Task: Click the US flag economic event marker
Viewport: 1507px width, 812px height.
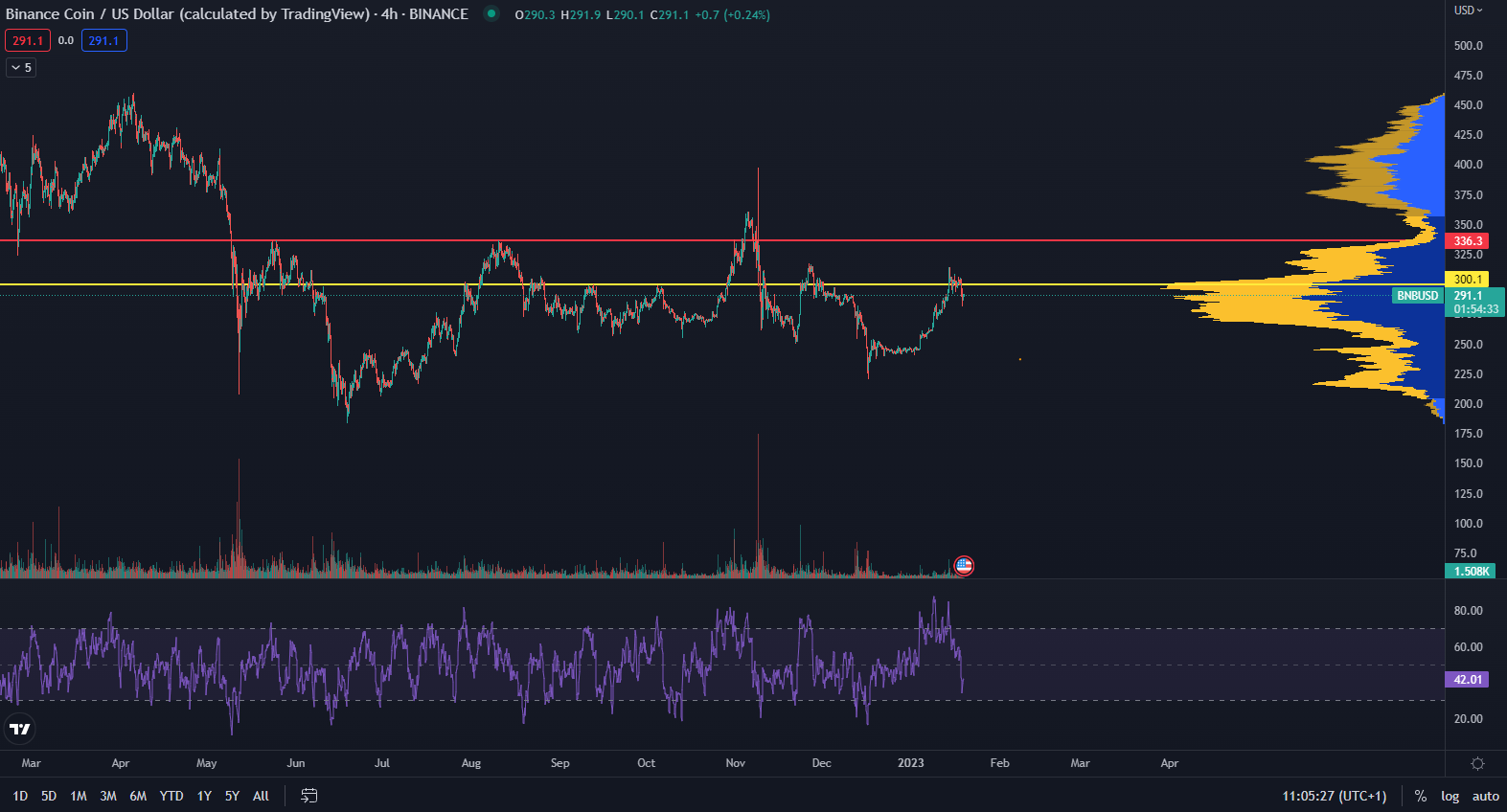Action: [x=964, y=566]
